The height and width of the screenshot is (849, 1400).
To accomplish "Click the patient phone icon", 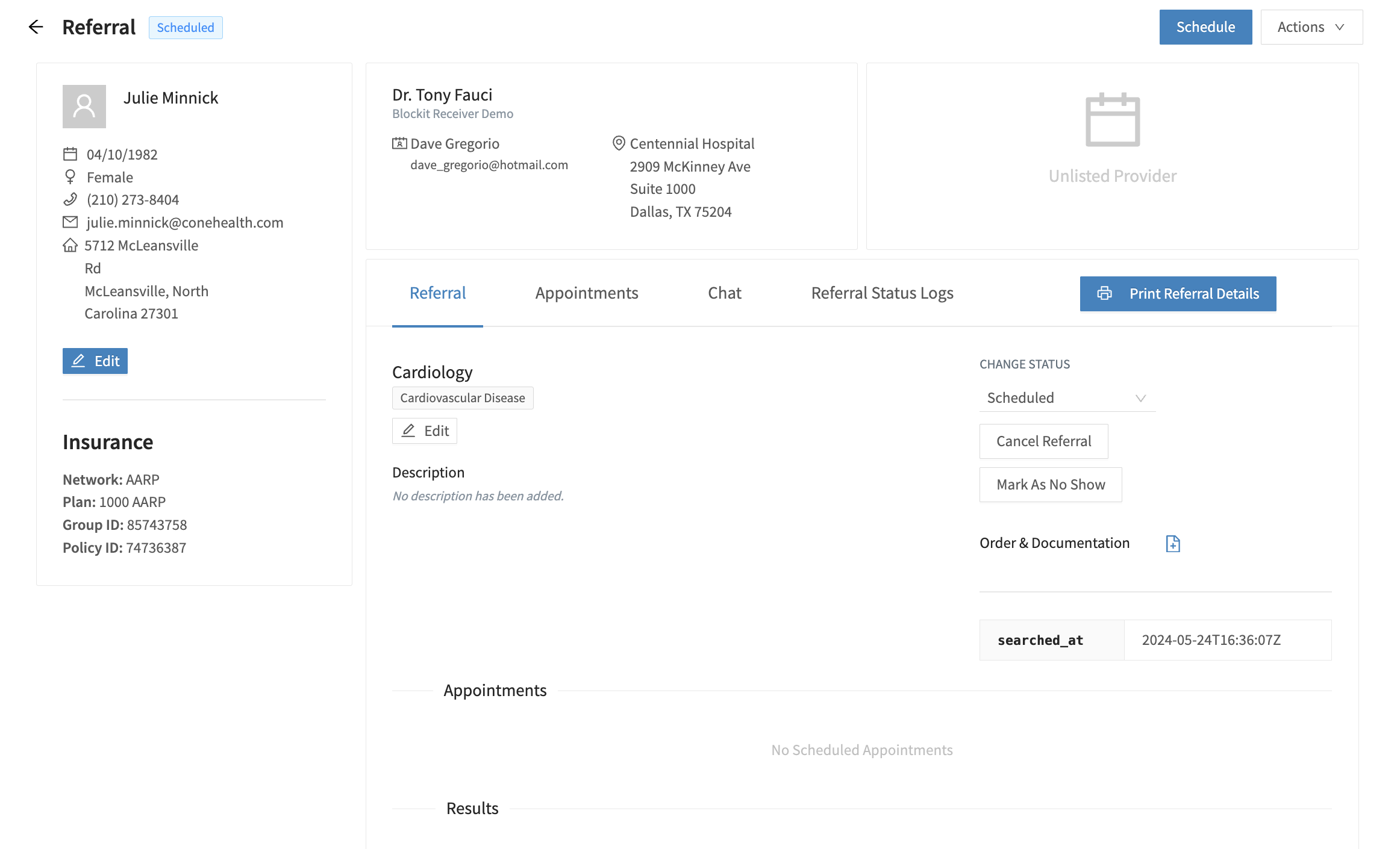I will tap(70, 199).
